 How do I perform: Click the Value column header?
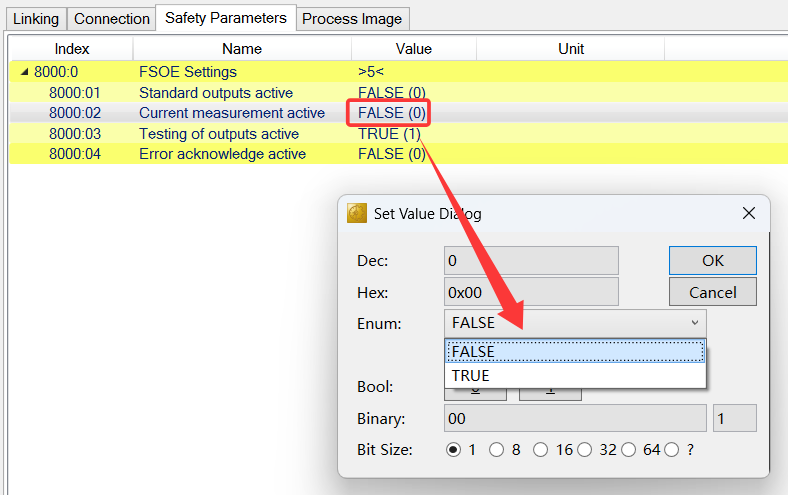[x=413, y=48]
